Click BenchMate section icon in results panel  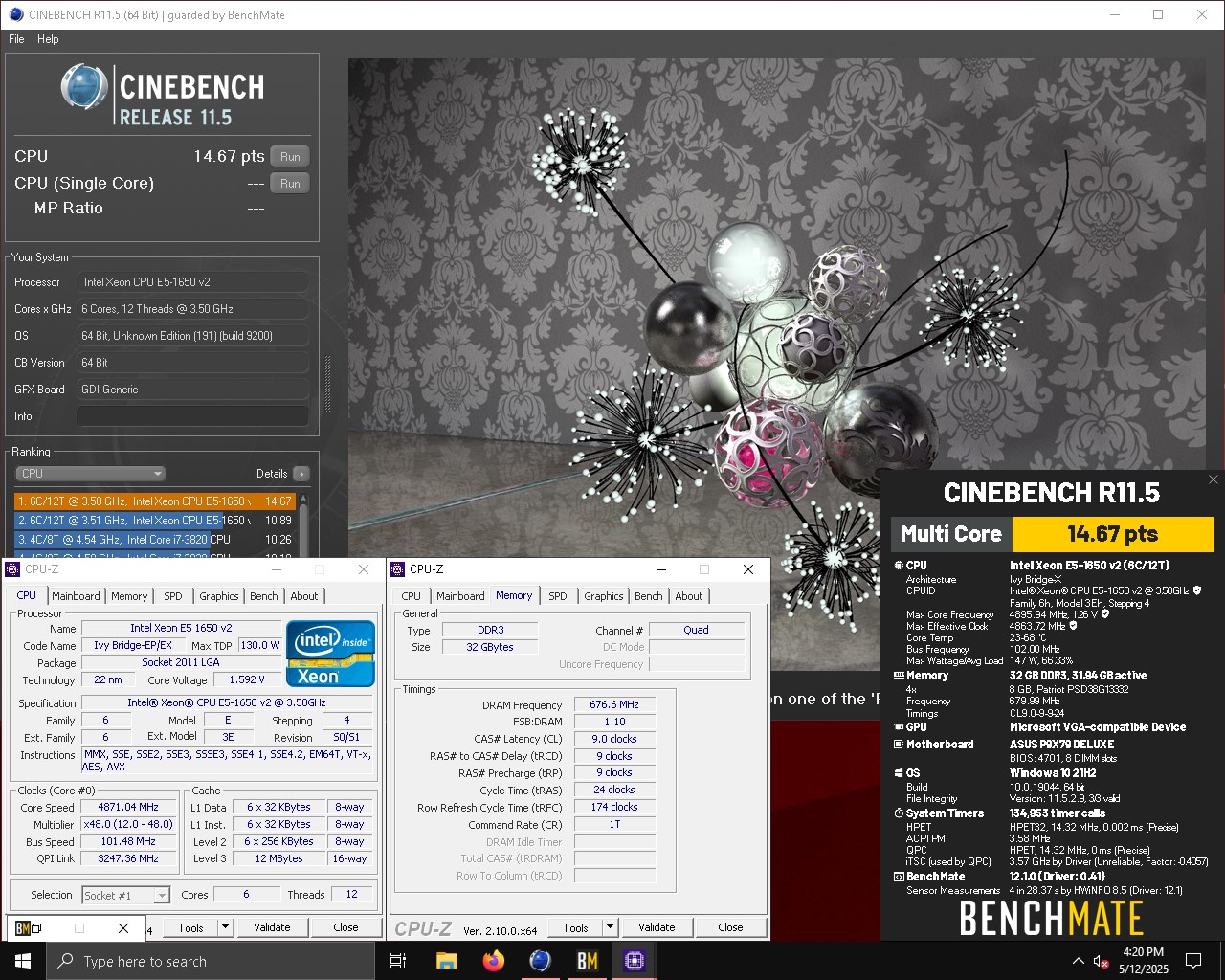coord(899,877)
